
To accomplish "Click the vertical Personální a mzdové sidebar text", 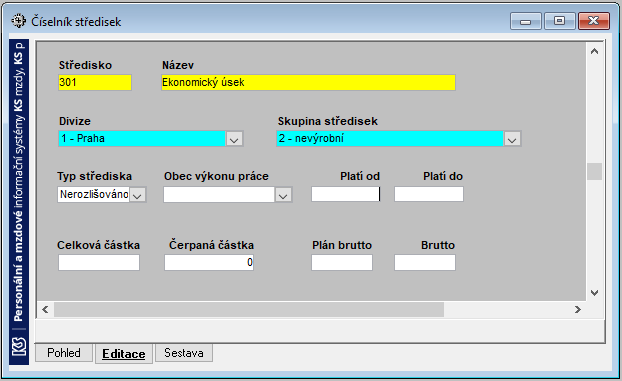I will click(19, 183).
